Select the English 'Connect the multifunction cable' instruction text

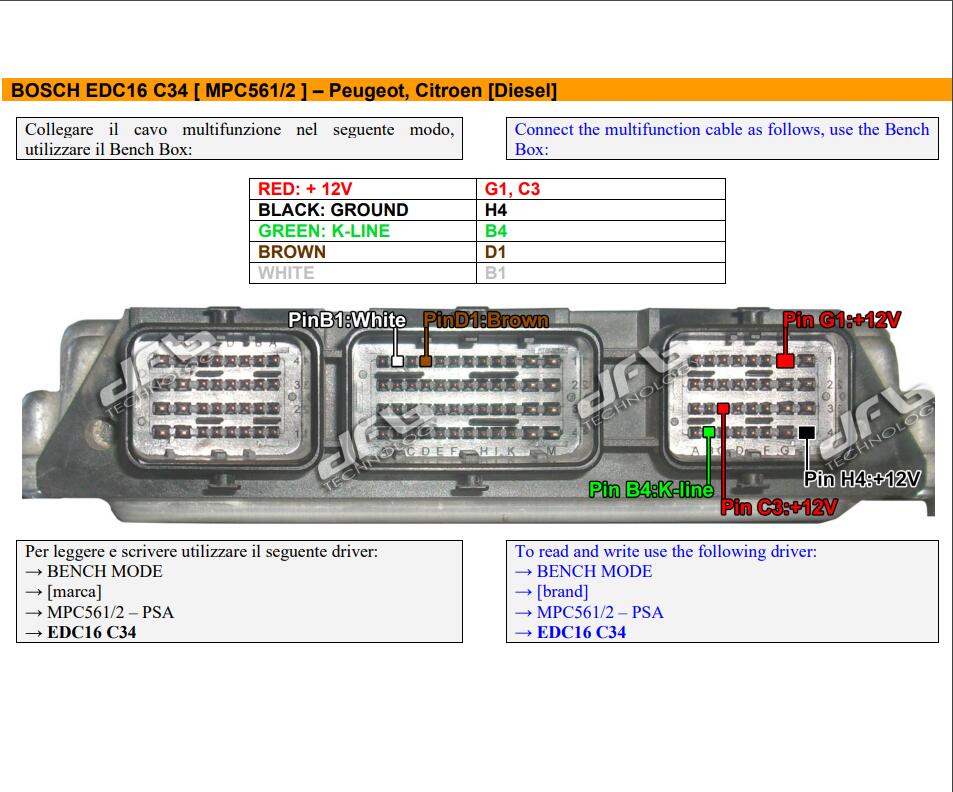point(722,139)
